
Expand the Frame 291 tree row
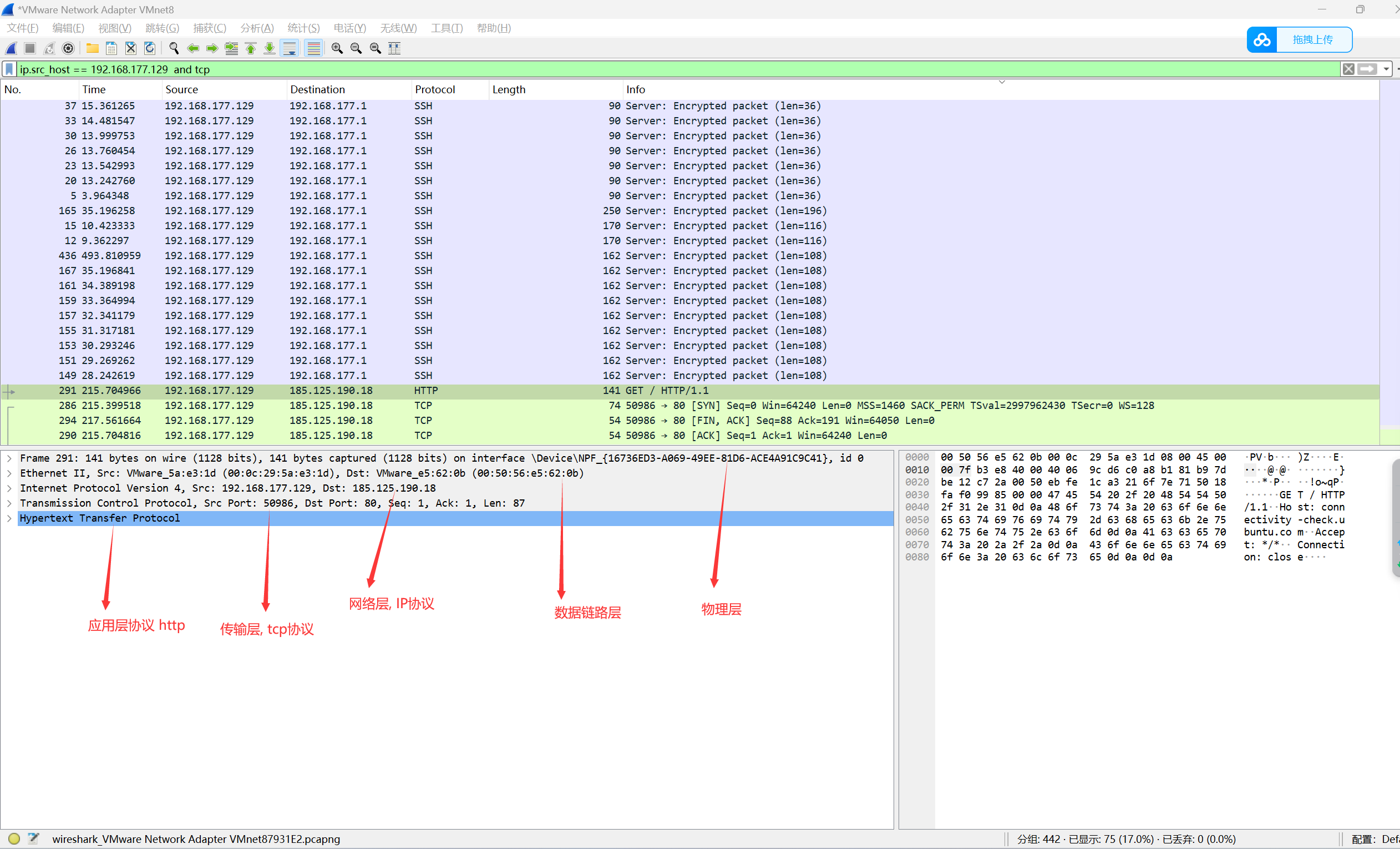9,458
